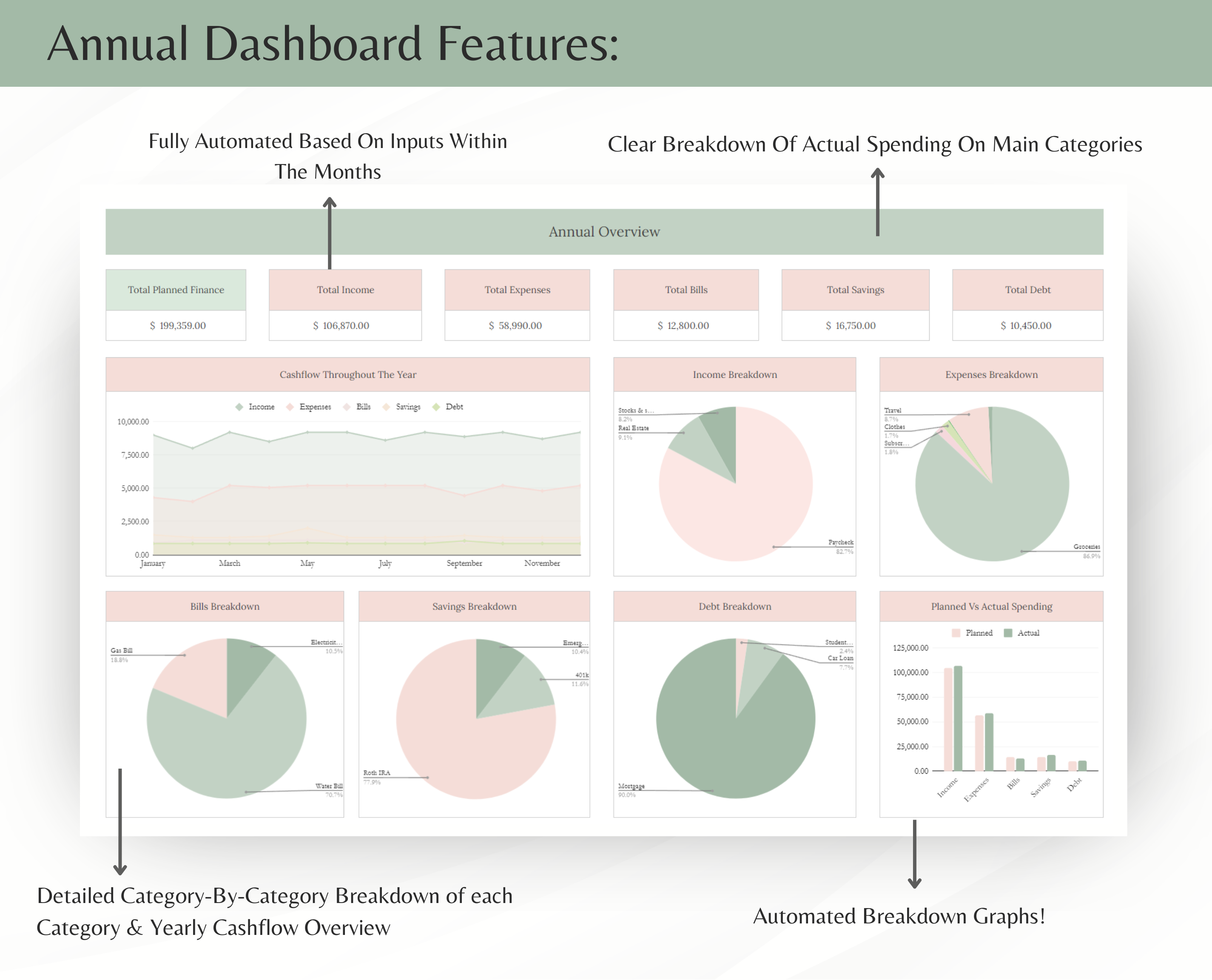The width and height of the screenshot is (1212, 980).
Task: Select the Planned legend color swatch
Action: [x=956, y=633]
